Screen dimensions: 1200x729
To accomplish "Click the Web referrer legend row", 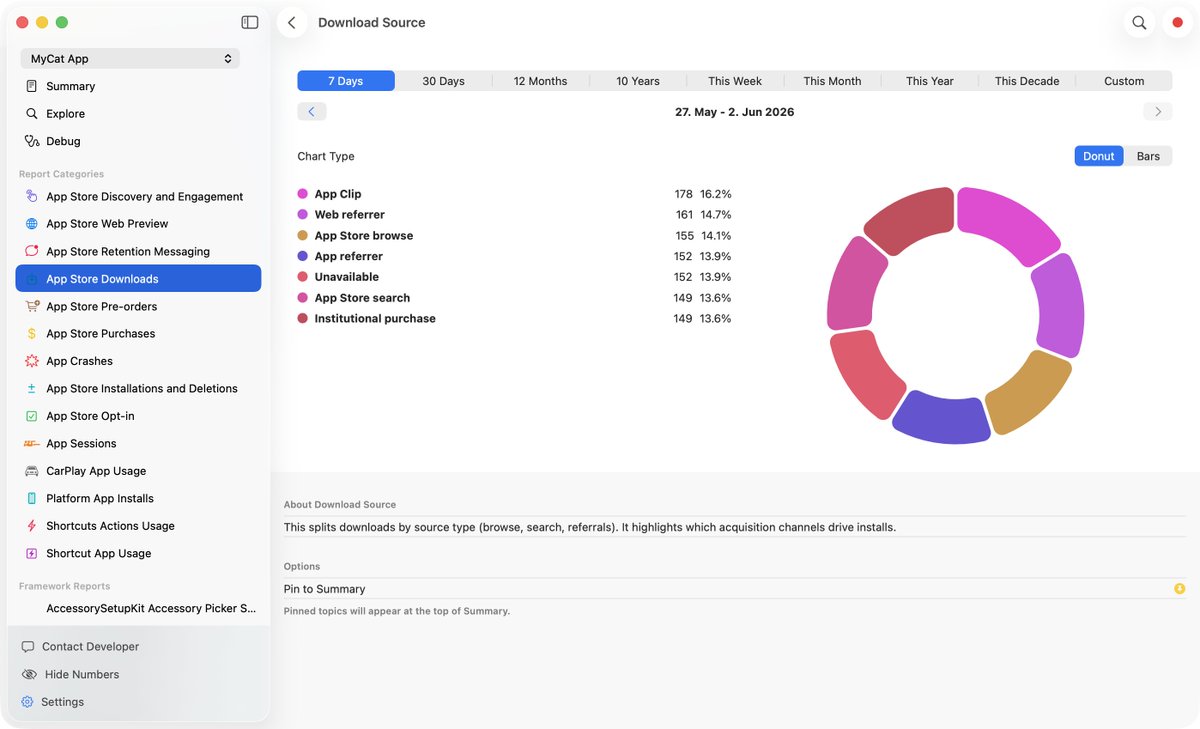I will click(515, 215).
